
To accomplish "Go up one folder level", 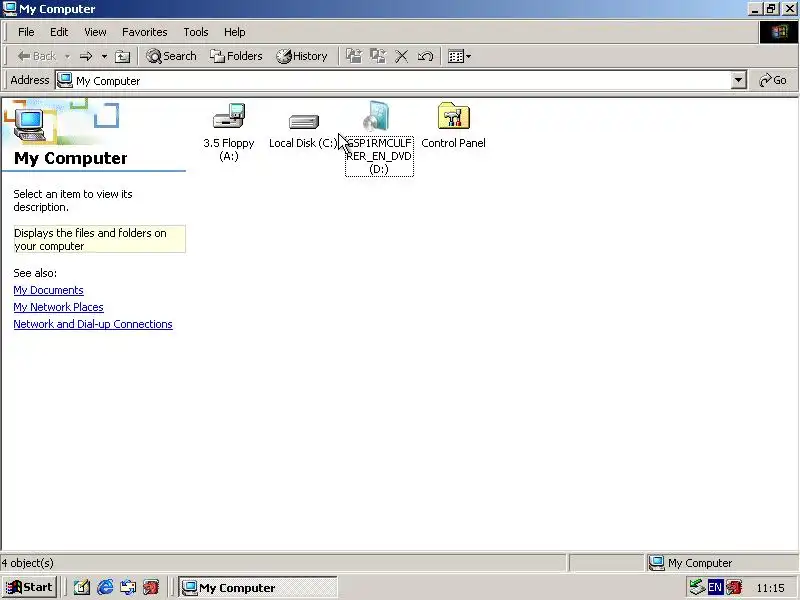I will click(122, 56).
